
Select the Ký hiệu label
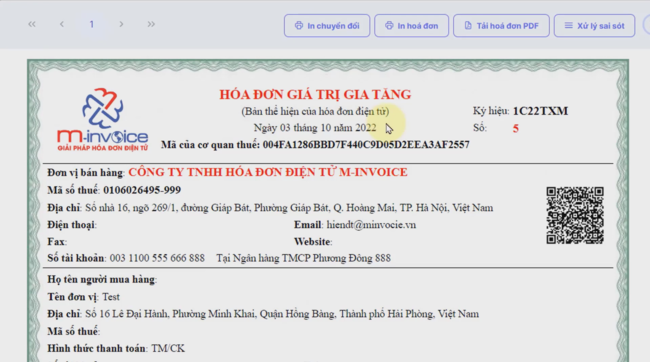491,111
